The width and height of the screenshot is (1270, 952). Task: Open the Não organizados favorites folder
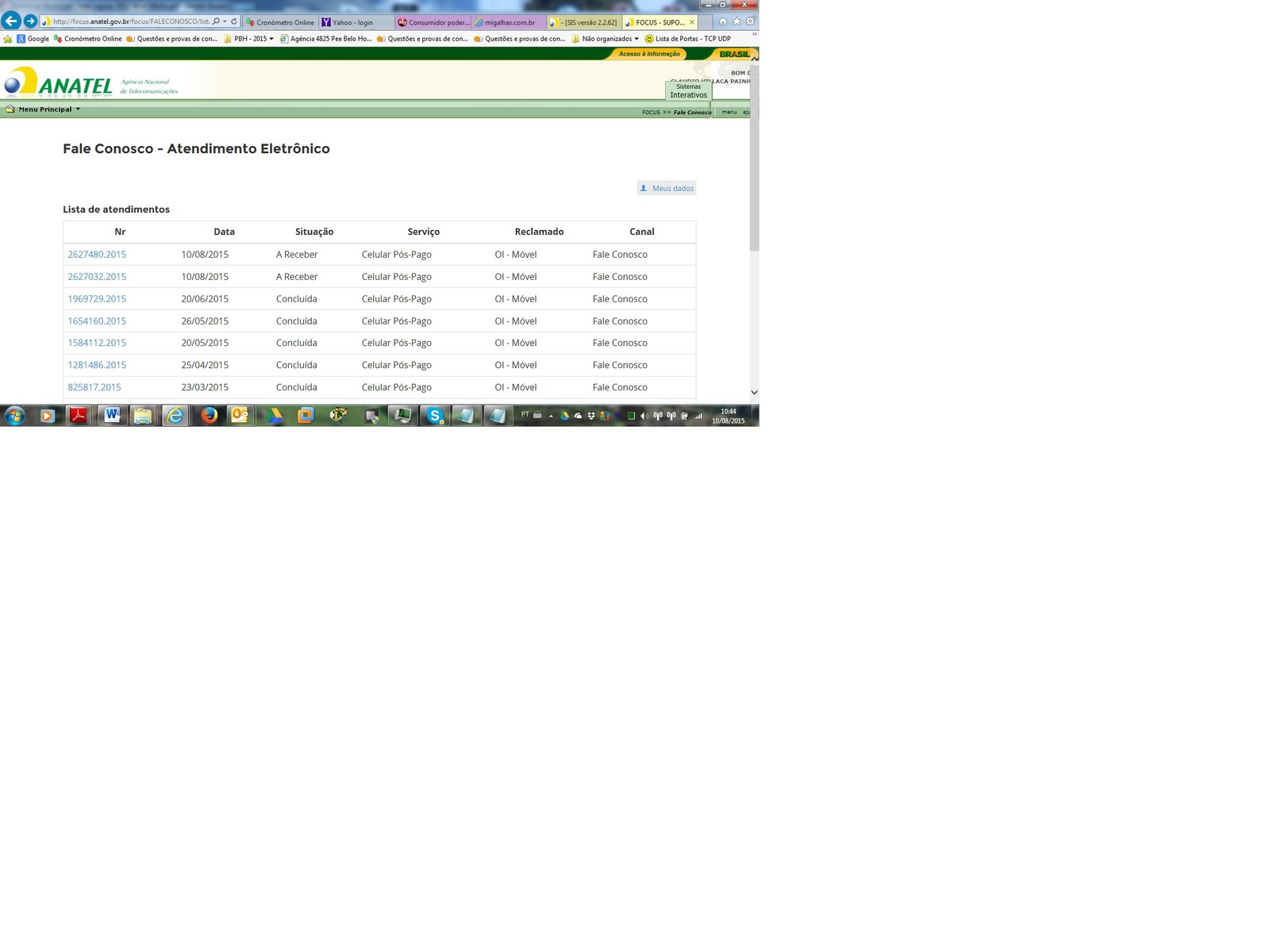[x=605, y=39]
